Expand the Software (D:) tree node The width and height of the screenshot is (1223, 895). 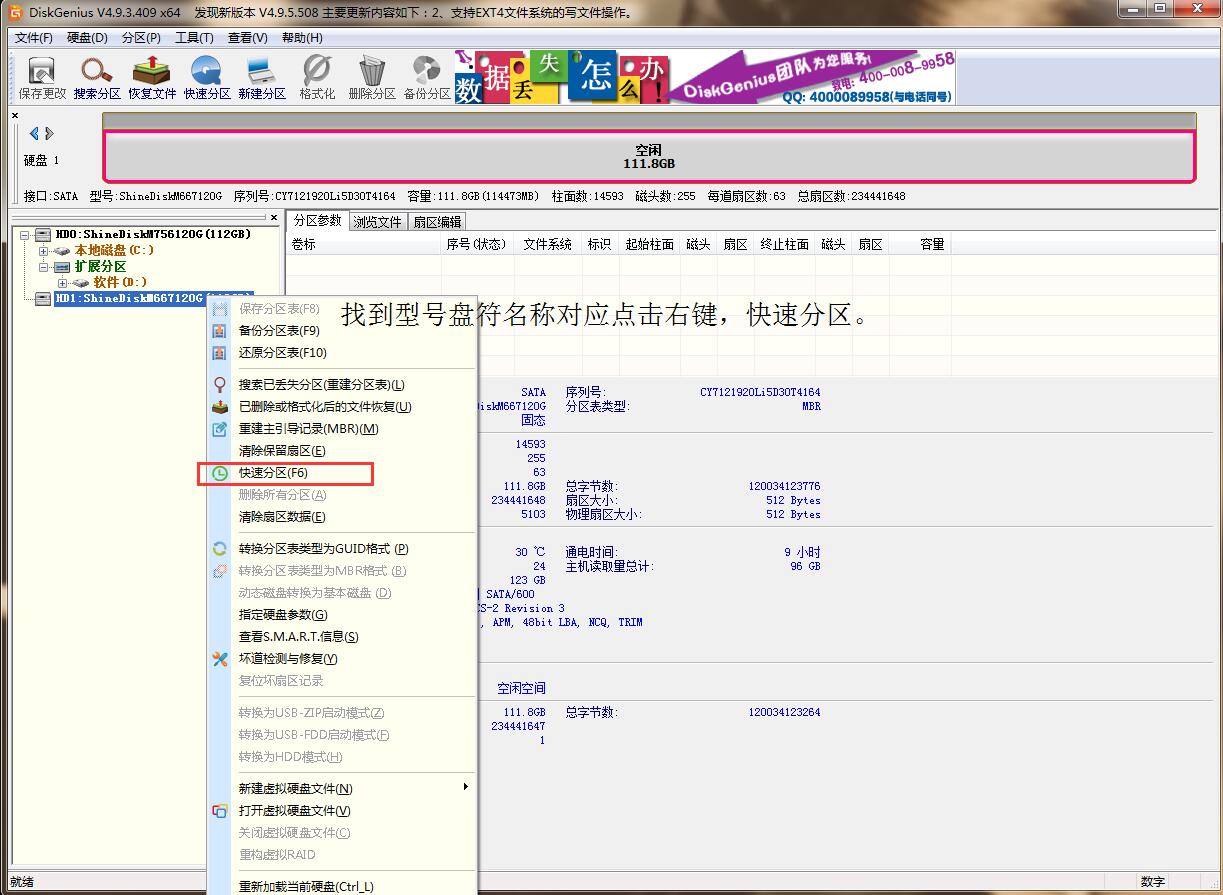tap(62, 283)
